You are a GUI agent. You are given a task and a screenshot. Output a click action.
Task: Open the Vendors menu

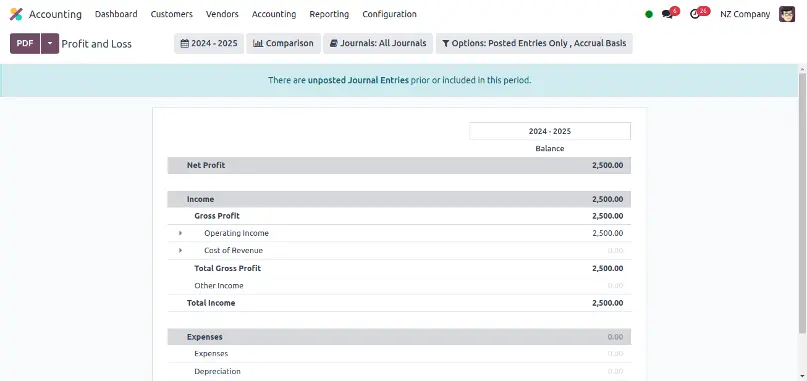222,14
